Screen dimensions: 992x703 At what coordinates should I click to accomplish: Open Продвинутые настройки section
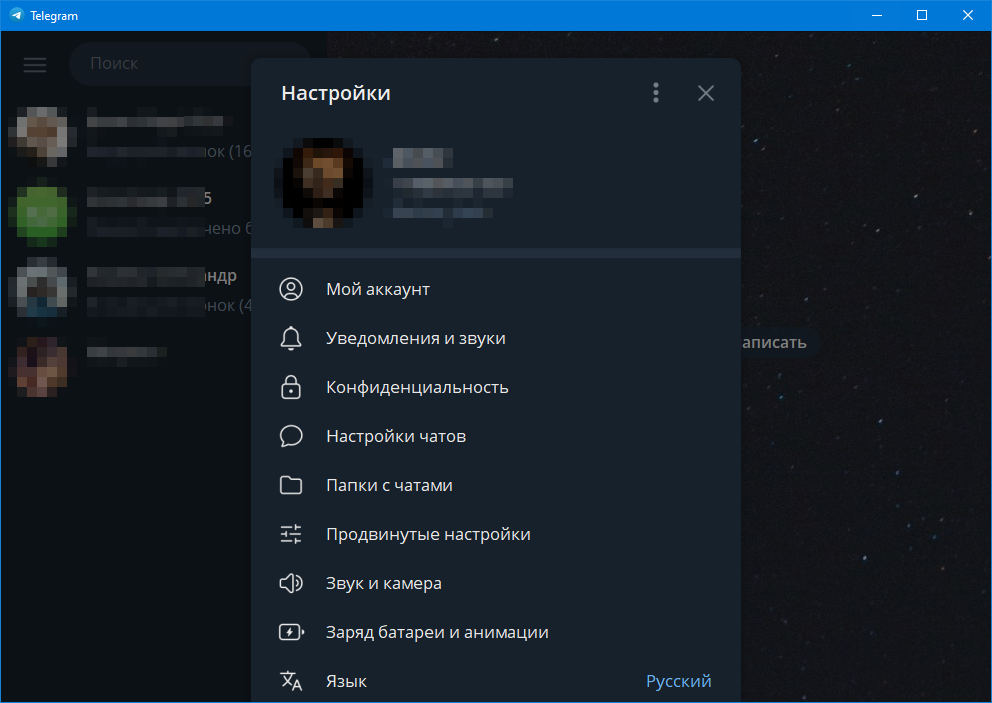[496, 534]
